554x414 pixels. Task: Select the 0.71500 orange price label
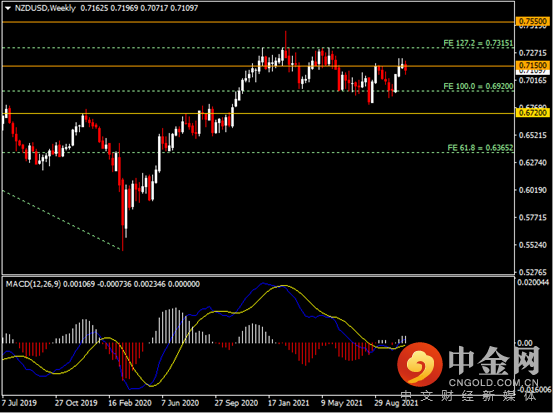tap(533, 65)
